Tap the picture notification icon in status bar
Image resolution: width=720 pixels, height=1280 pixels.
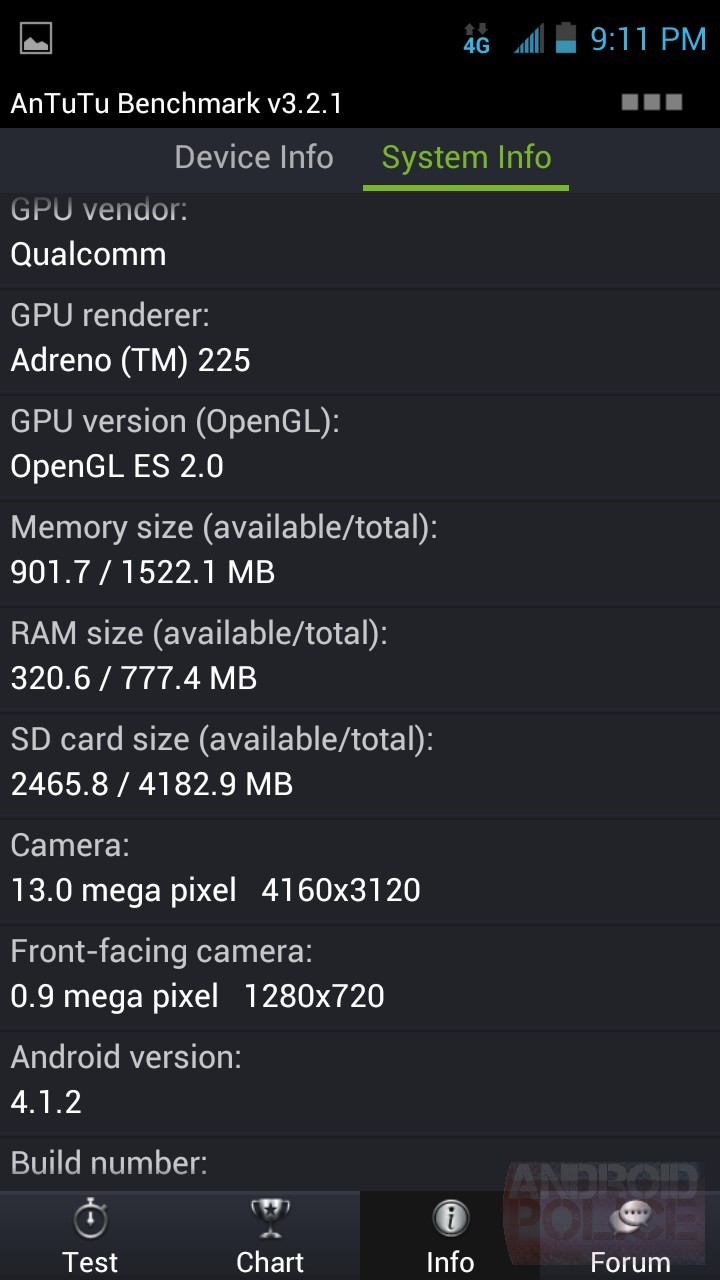coord(36,39)
